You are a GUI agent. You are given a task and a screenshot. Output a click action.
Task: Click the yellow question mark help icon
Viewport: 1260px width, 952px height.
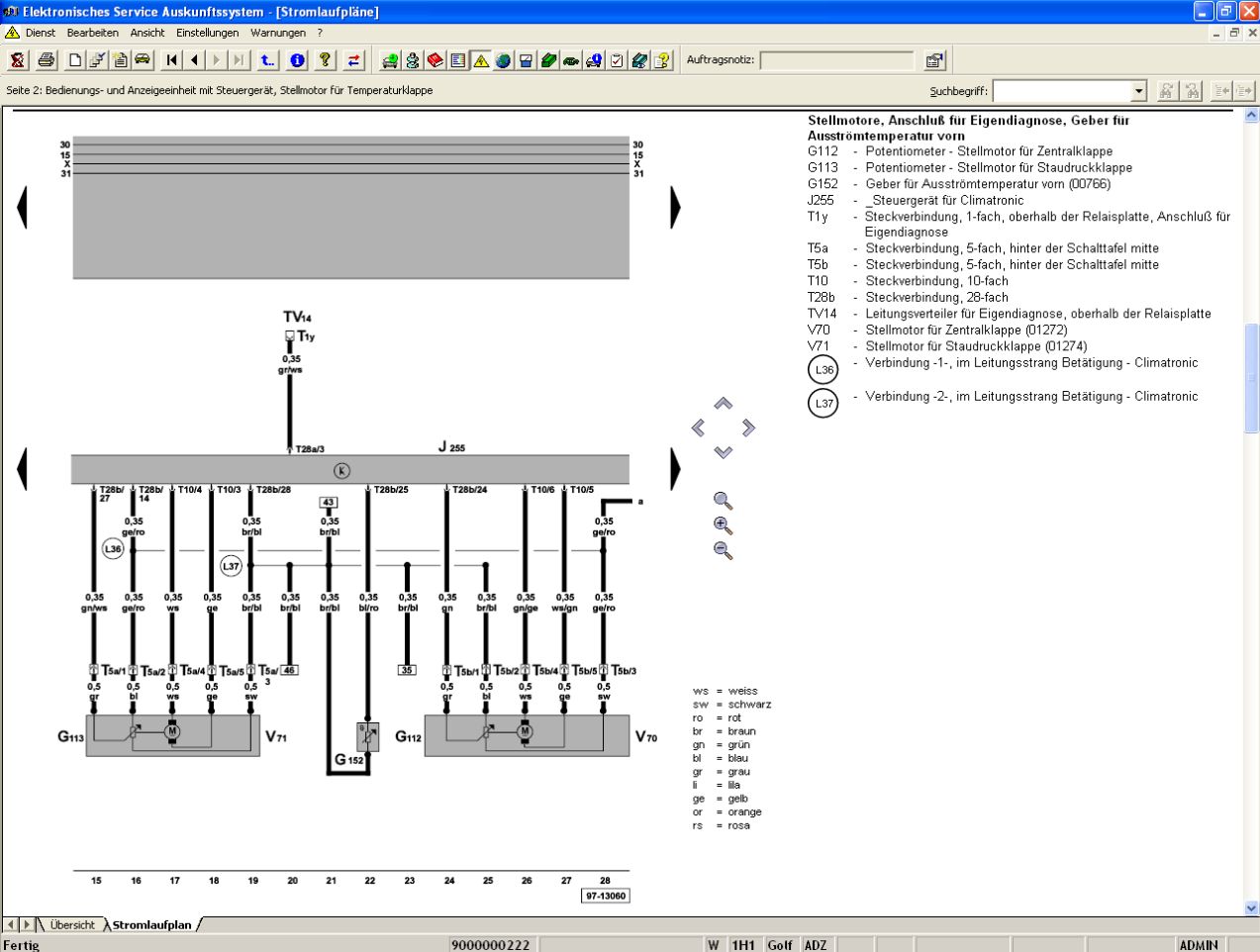325,60
